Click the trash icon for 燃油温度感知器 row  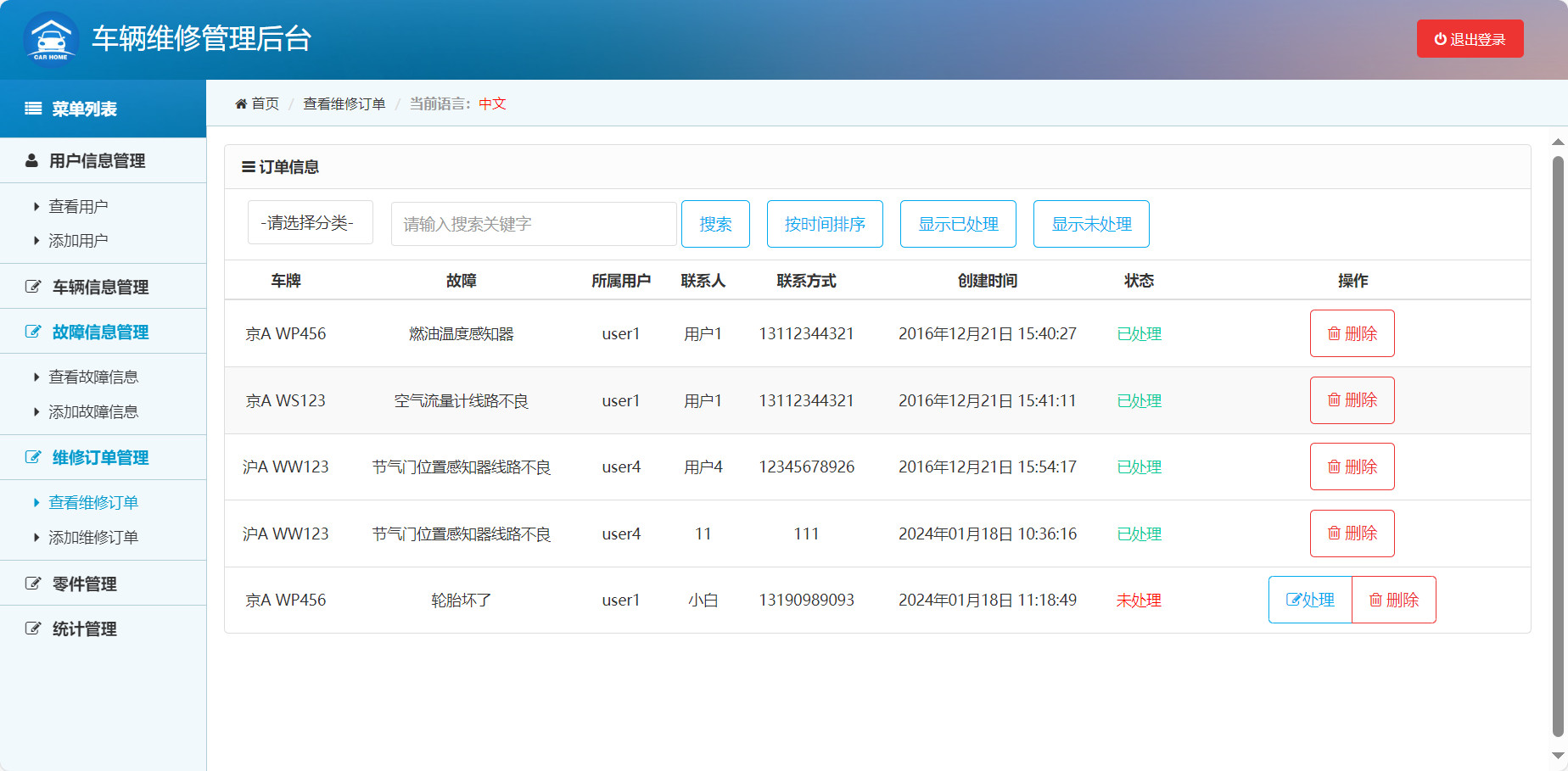1334,333
